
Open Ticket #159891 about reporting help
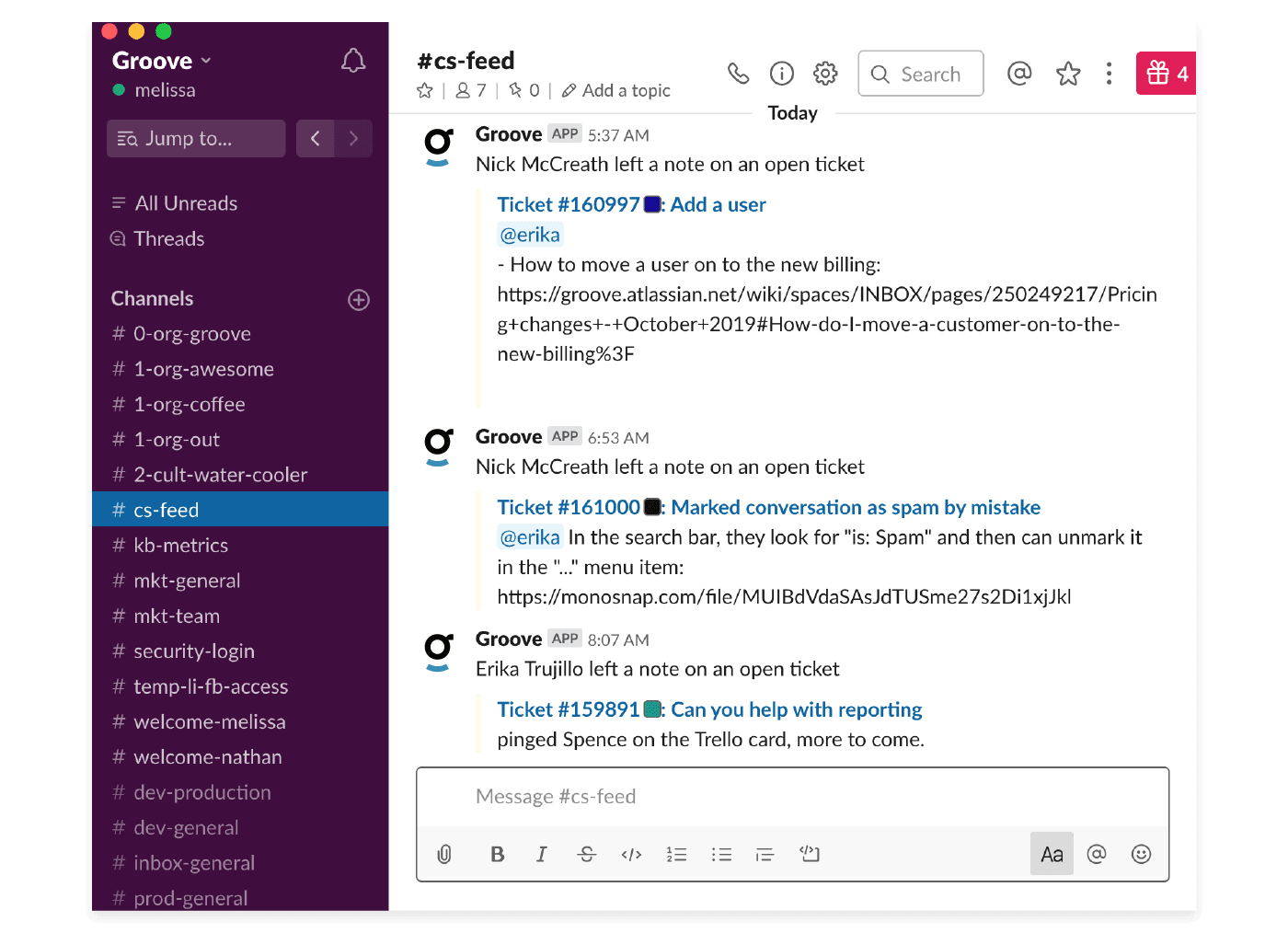796,708
